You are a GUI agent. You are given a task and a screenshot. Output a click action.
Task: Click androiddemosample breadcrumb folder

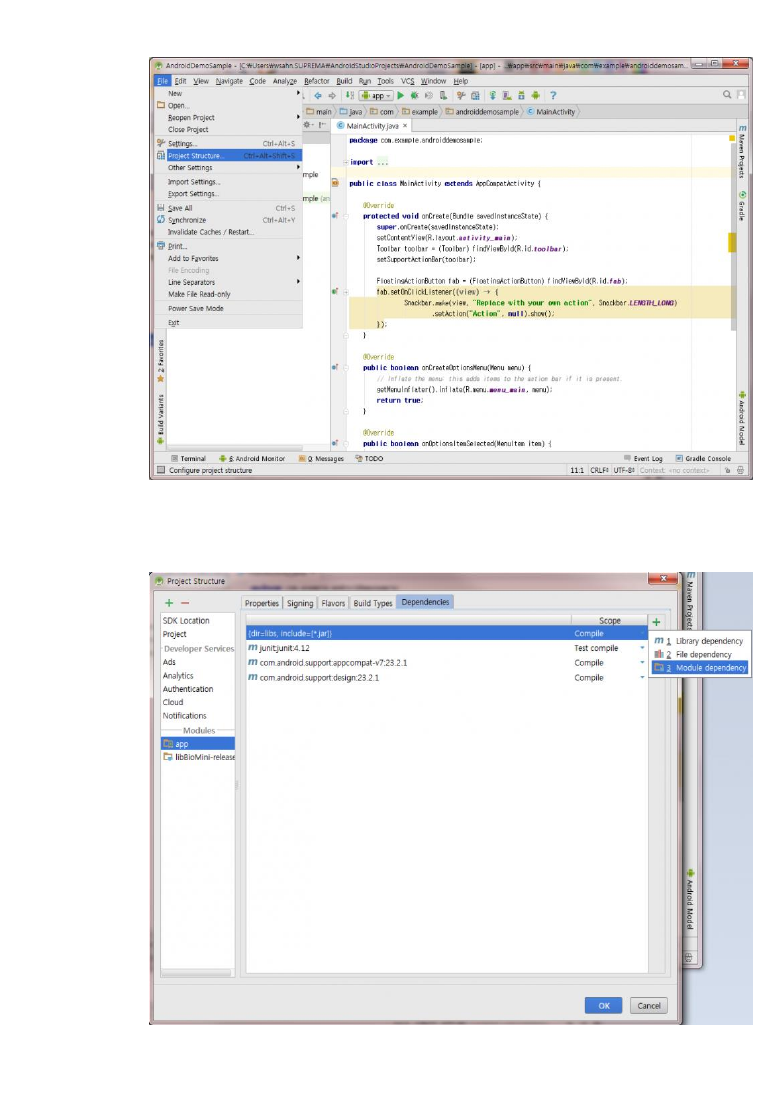(482, 112)
